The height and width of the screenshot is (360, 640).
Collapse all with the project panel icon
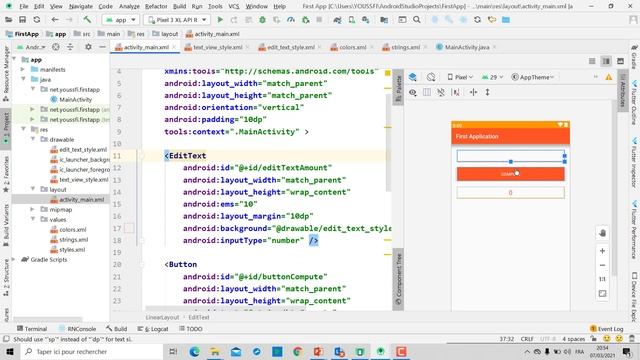click(x=70, y=47)
